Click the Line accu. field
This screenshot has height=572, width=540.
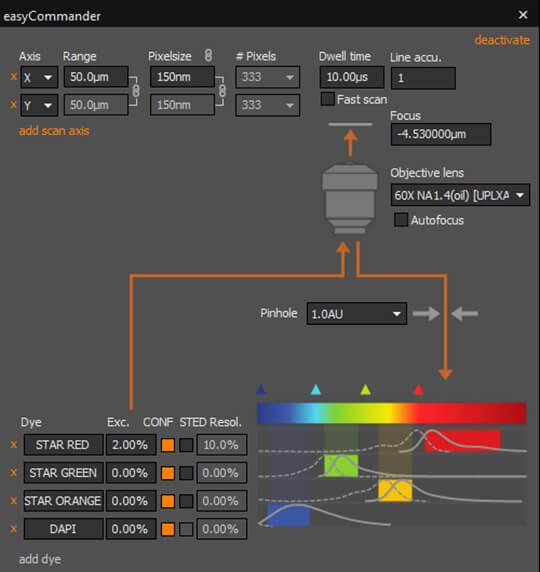(x=423, y=78)
